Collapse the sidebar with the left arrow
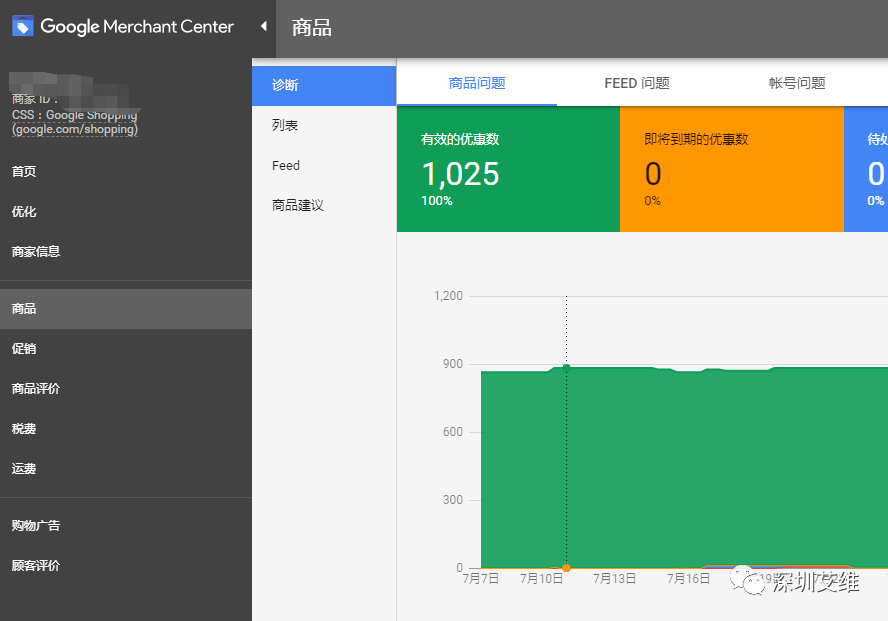888x621 pixels. 262,27
